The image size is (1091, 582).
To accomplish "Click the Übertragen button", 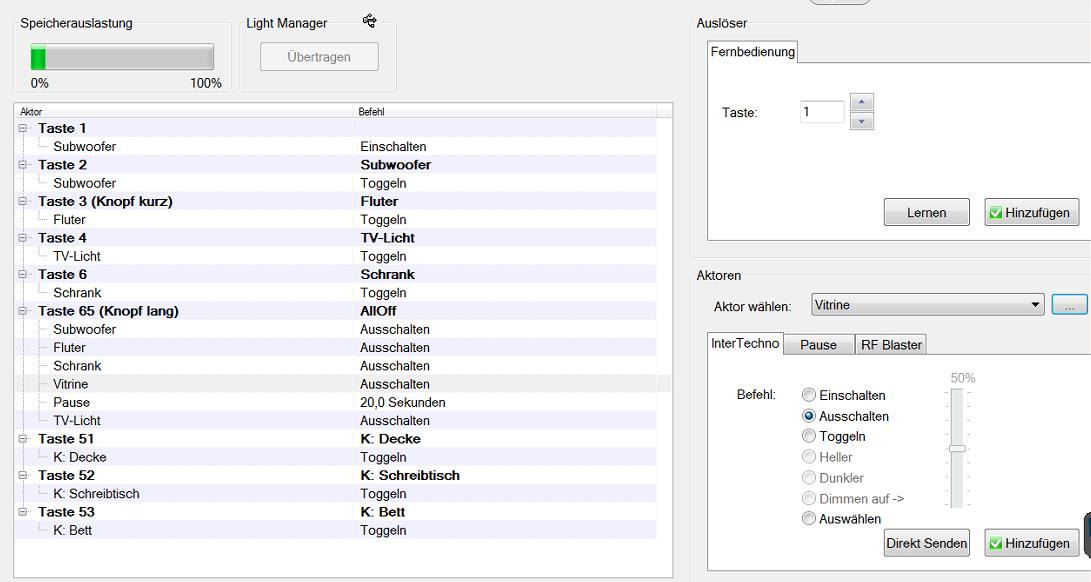I will [319, 57].
